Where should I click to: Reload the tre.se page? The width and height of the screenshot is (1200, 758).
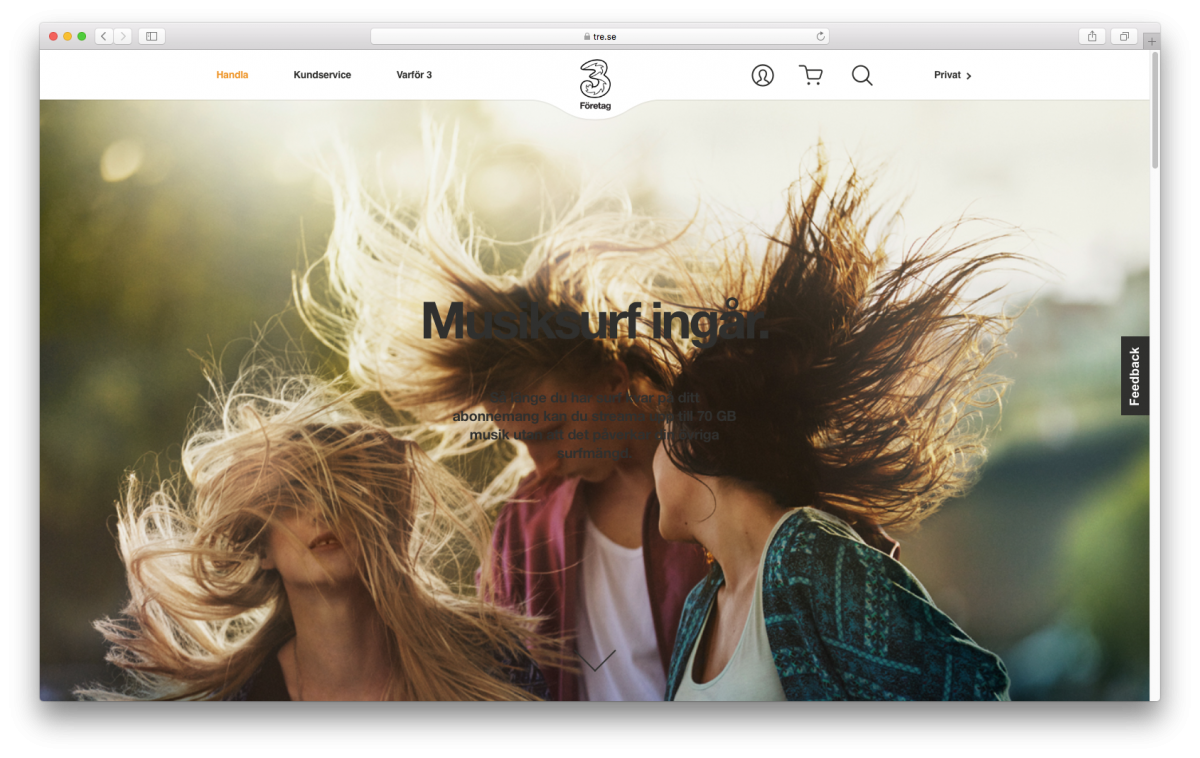pos(821,36)
